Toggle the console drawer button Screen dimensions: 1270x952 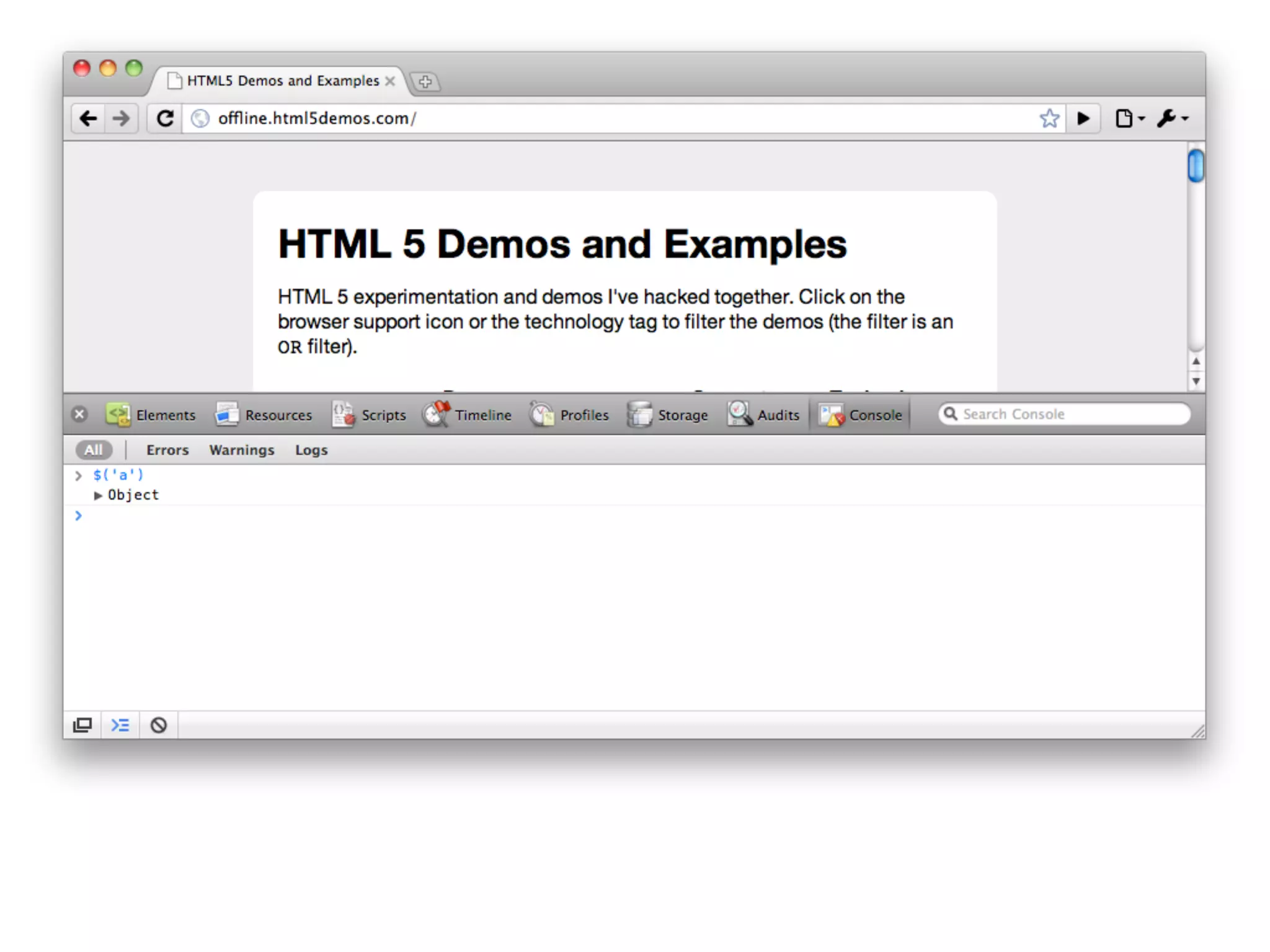[x=120, y=725]
